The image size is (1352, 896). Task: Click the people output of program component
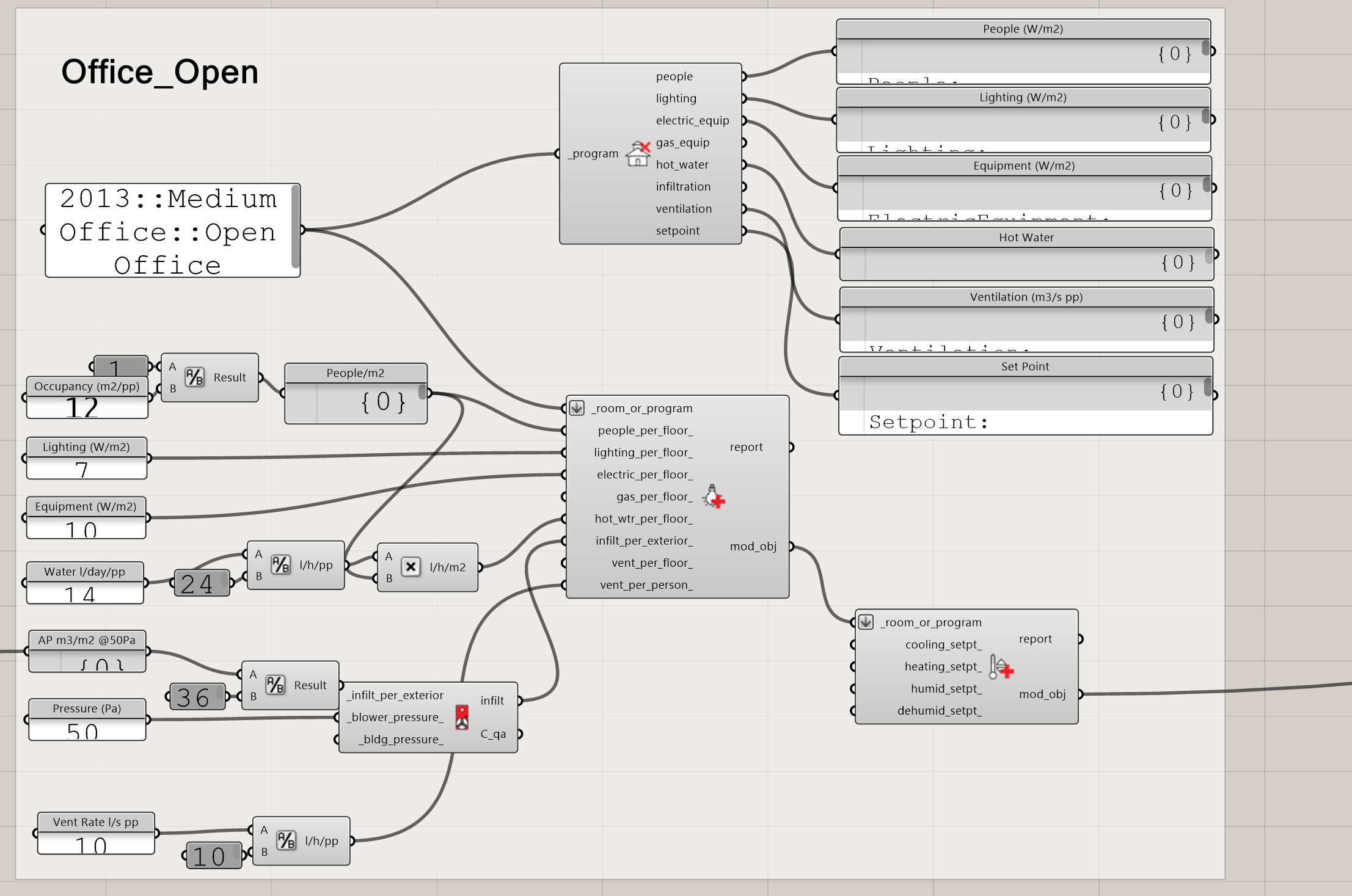pyautogui.click(x=674, y=76)
